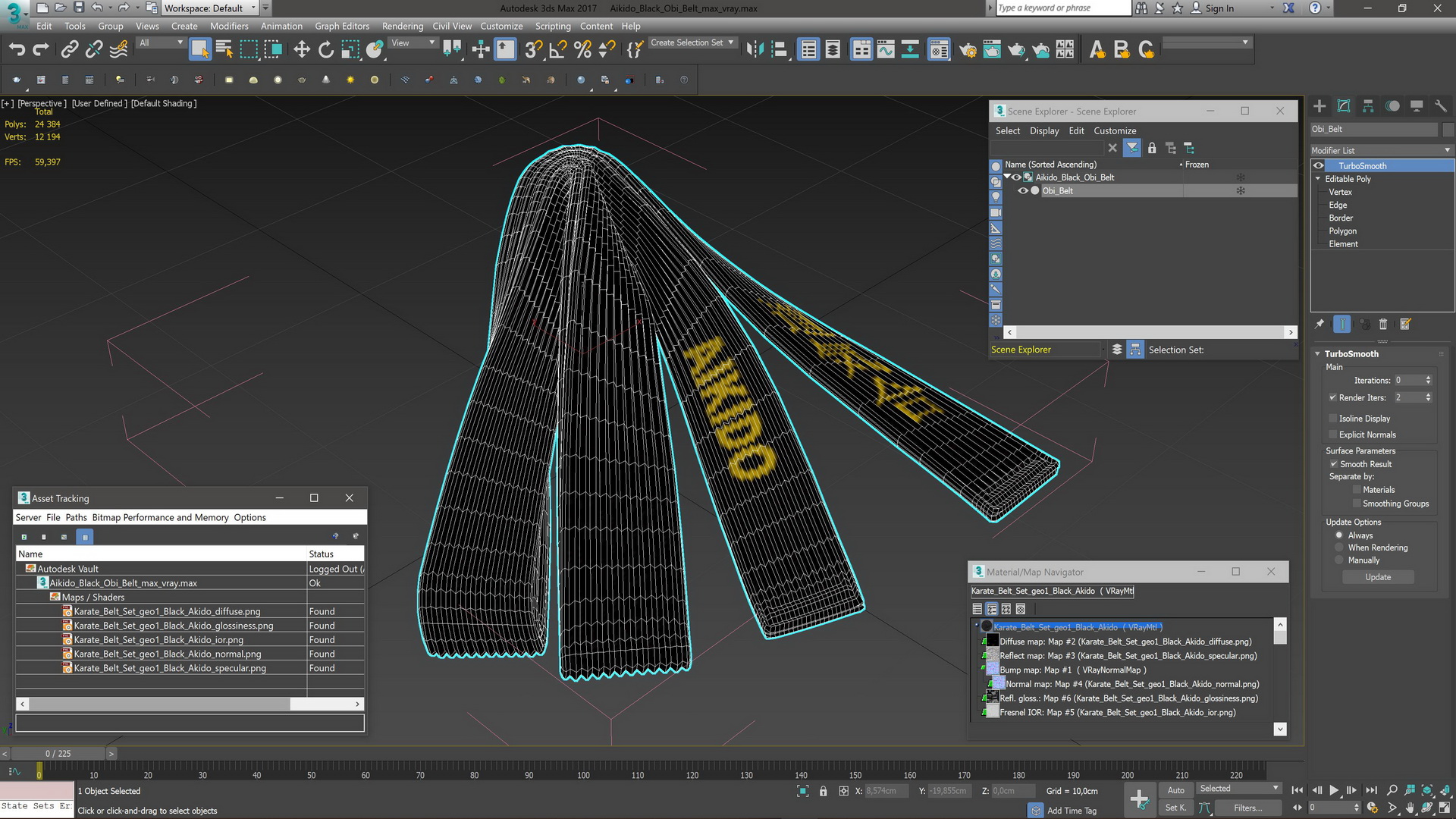Open the Utilities wrench panel tab
Image resolution: width=1456 pixels, height=819 pixels.
click(1441, 106)
